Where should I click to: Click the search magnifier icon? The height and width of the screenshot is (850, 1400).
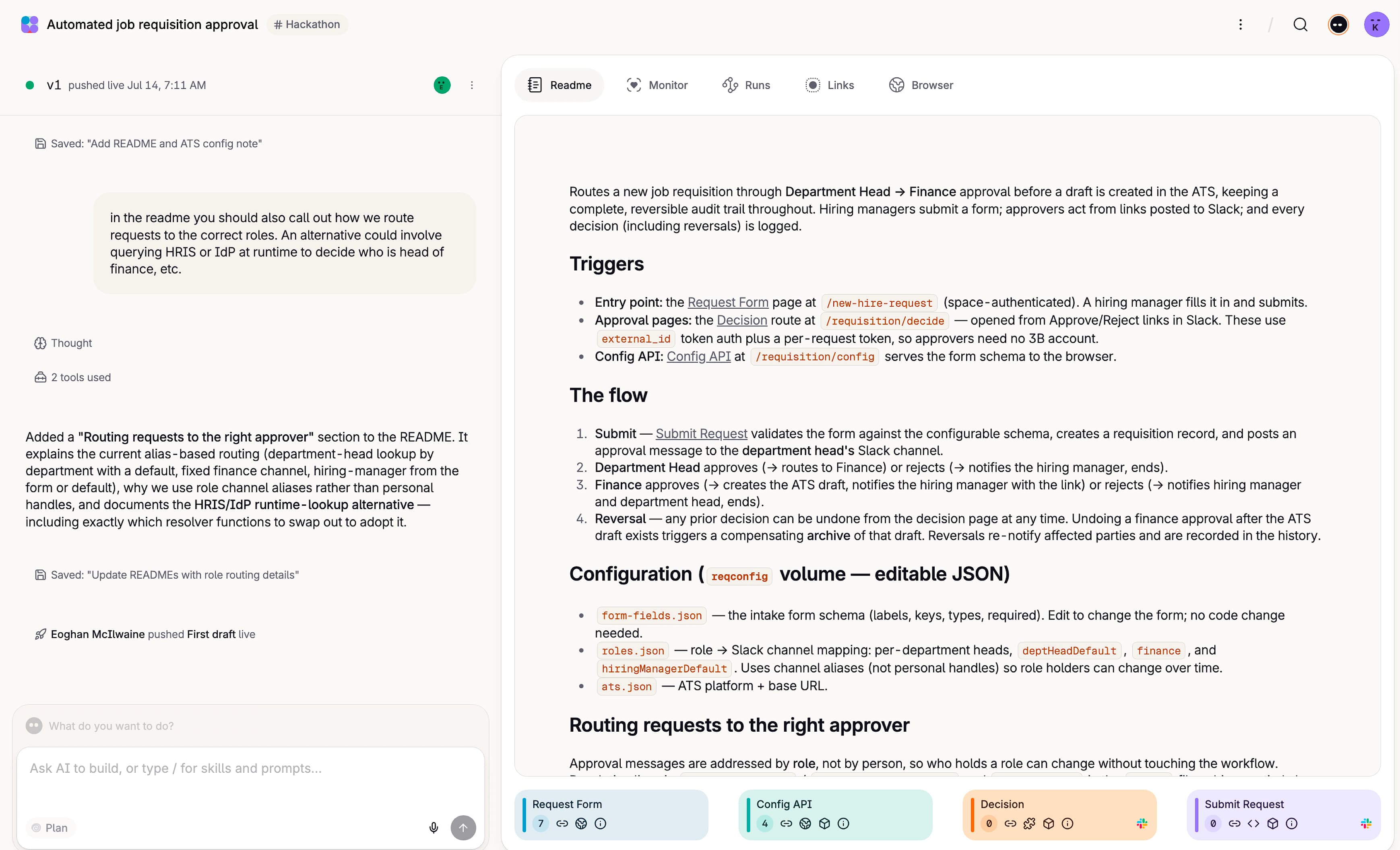coord(1300,25)
